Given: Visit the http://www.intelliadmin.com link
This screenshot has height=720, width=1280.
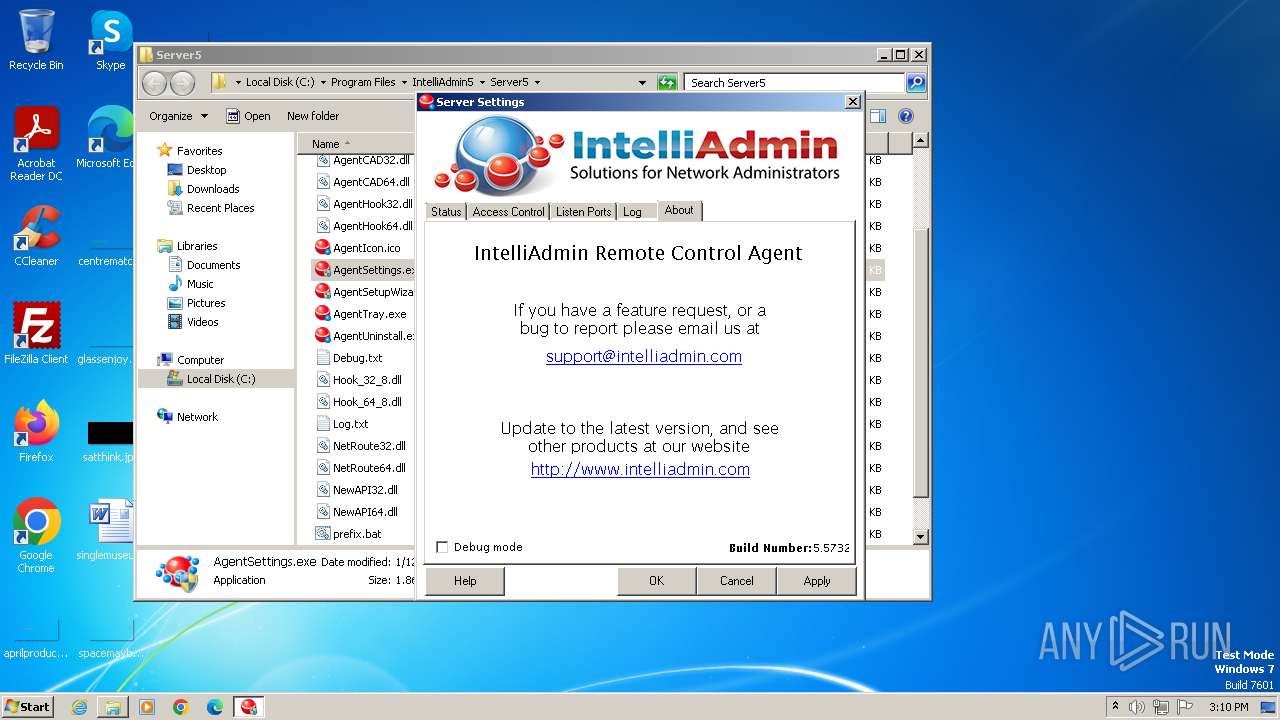Looking at the screenshot, I should click(x=640, y=469).
